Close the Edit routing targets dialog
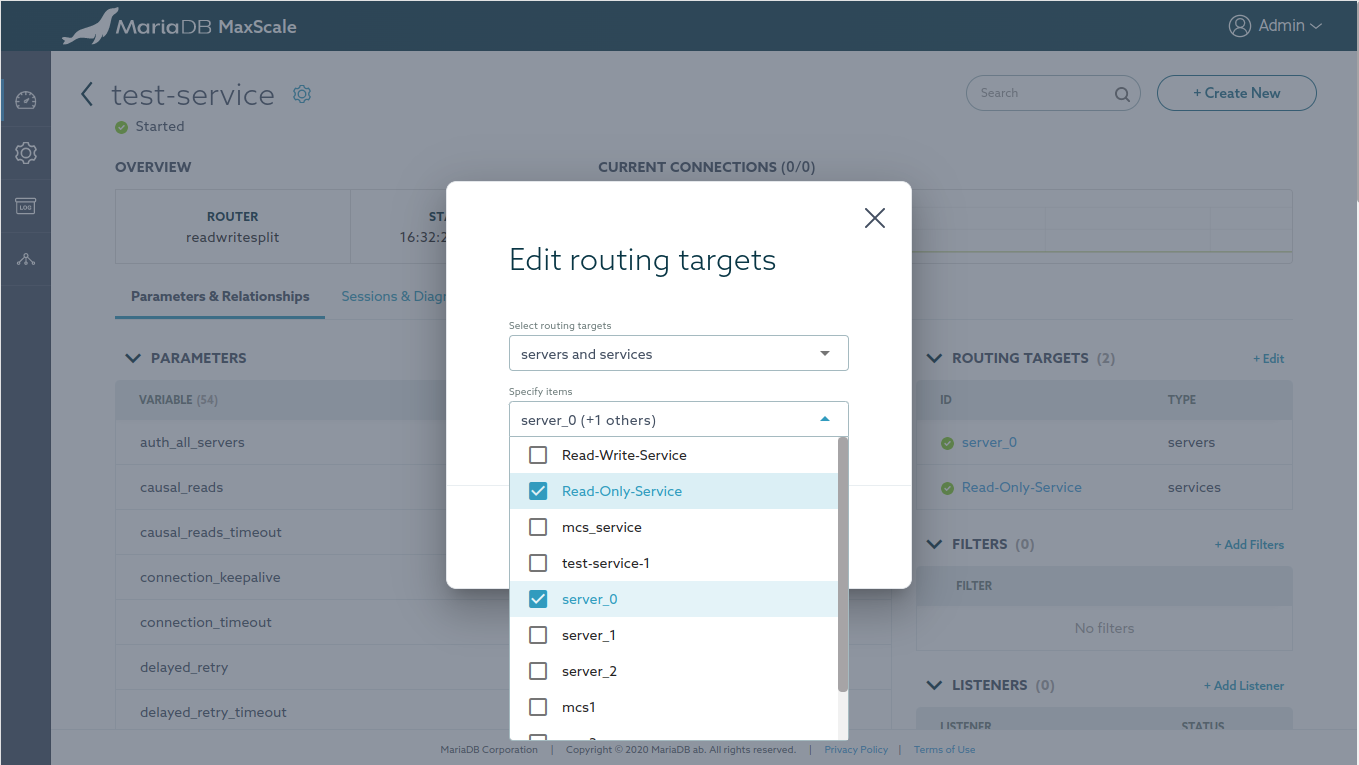Screen dimensions: 1359x765 tap(874, 218)
